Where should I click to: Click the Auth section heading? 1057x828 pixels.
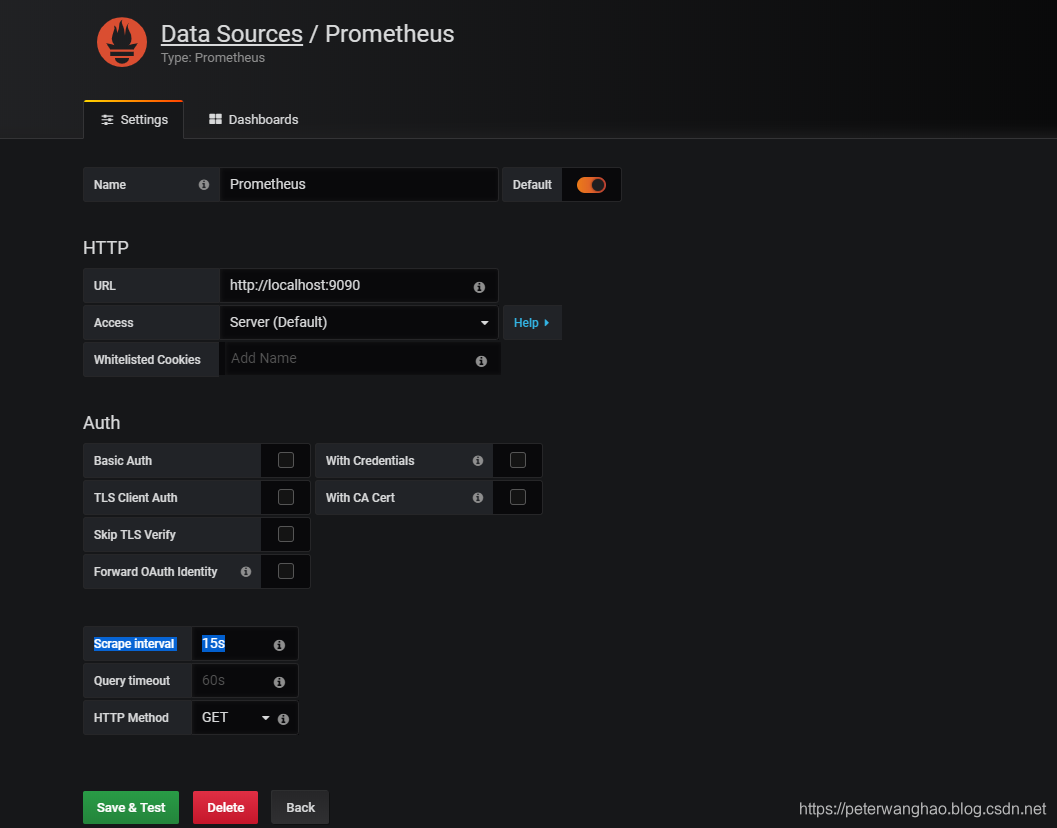[x=102, y=423]
